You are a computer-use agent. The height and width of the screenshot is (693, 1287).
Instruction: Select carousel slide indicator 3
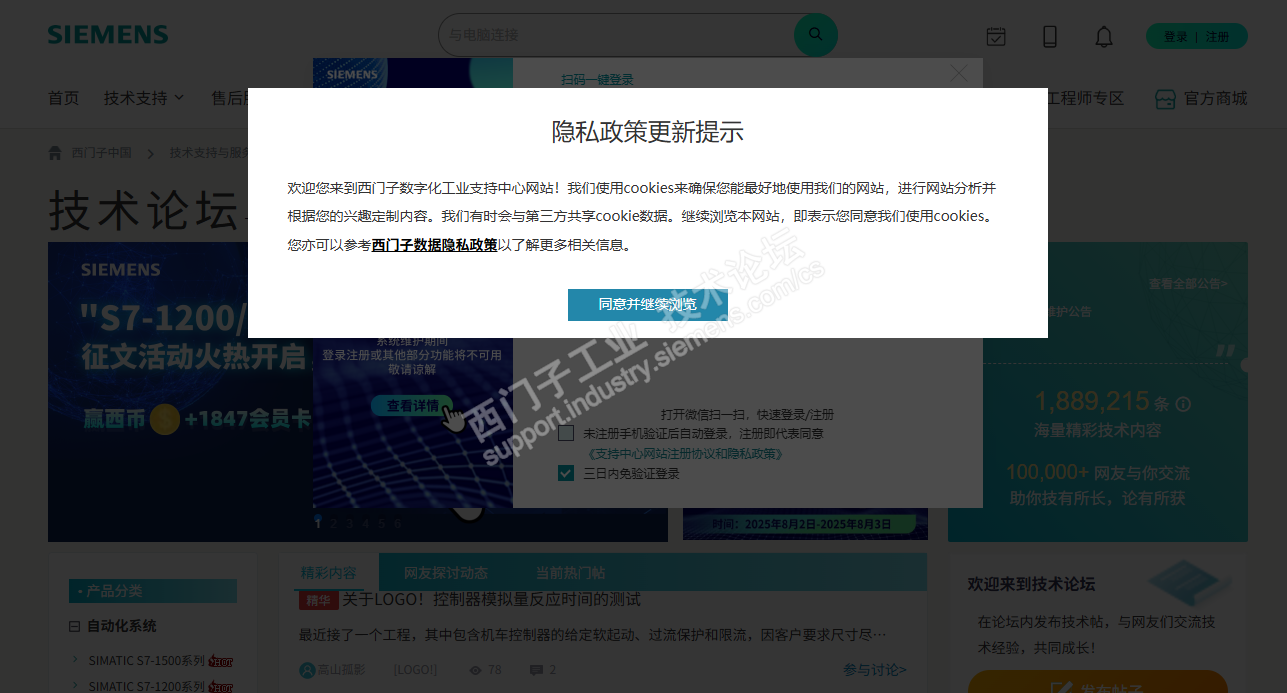click(x=349, y=522)
